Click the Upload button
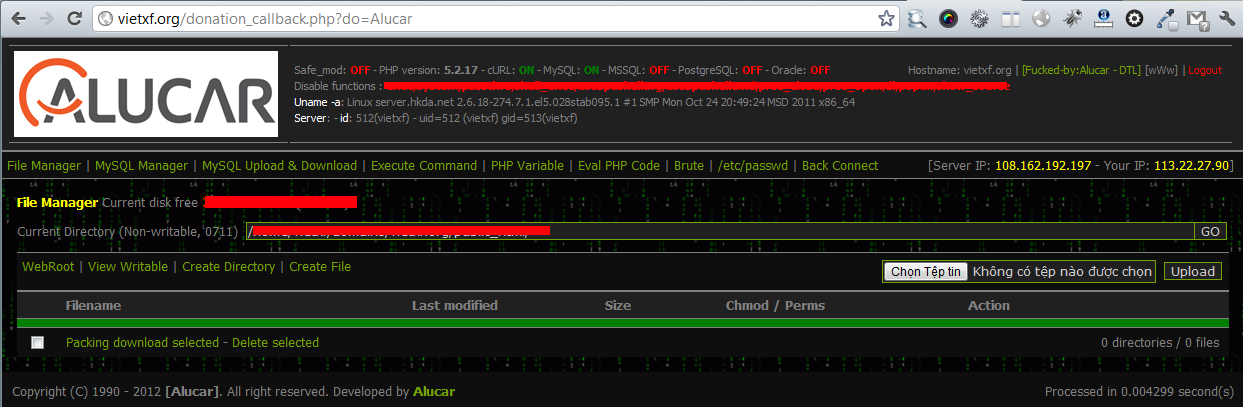 tap(1193, 272)
